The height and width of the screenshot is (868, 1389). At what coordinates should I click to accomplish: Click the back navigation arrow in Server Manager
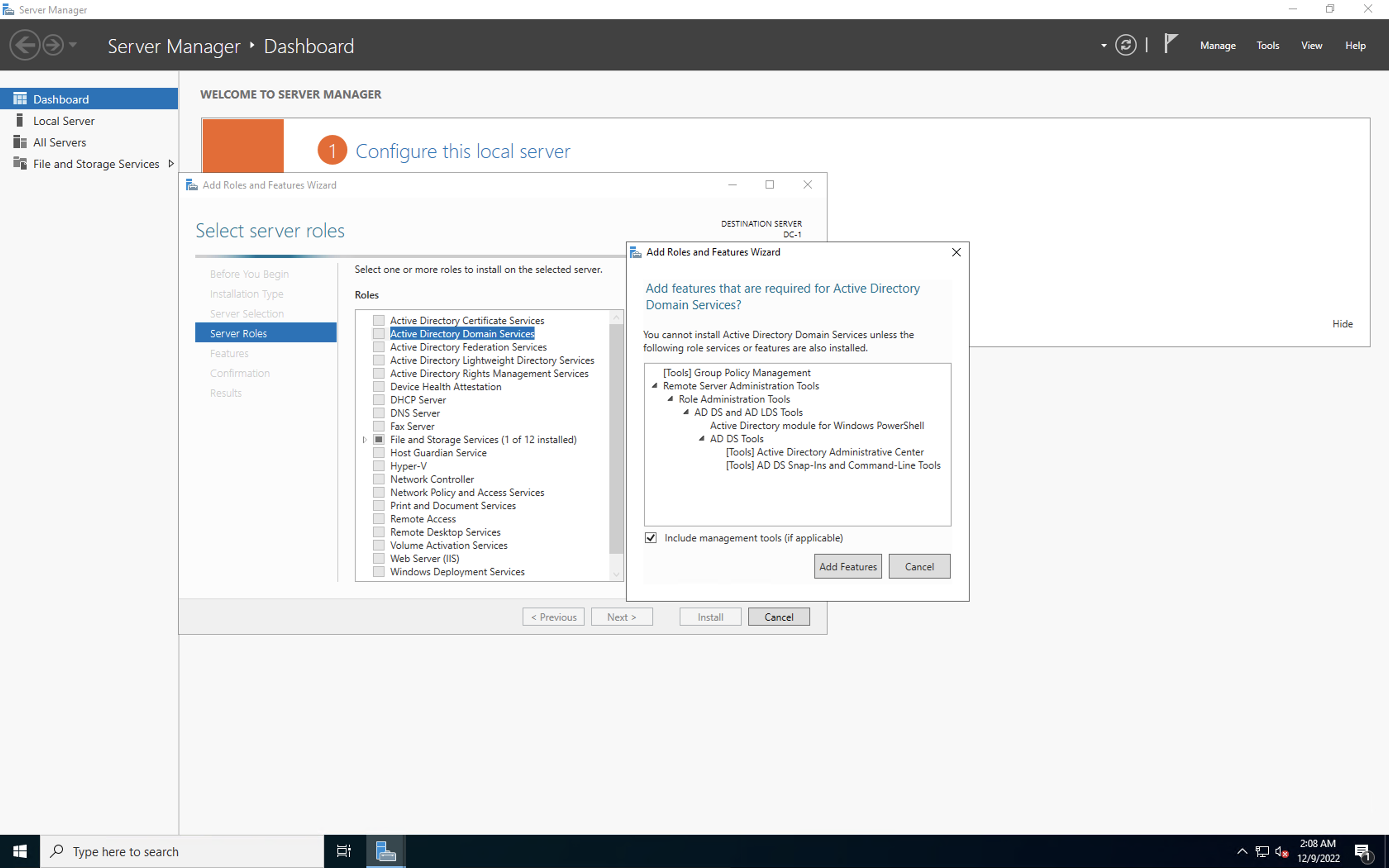25,45
